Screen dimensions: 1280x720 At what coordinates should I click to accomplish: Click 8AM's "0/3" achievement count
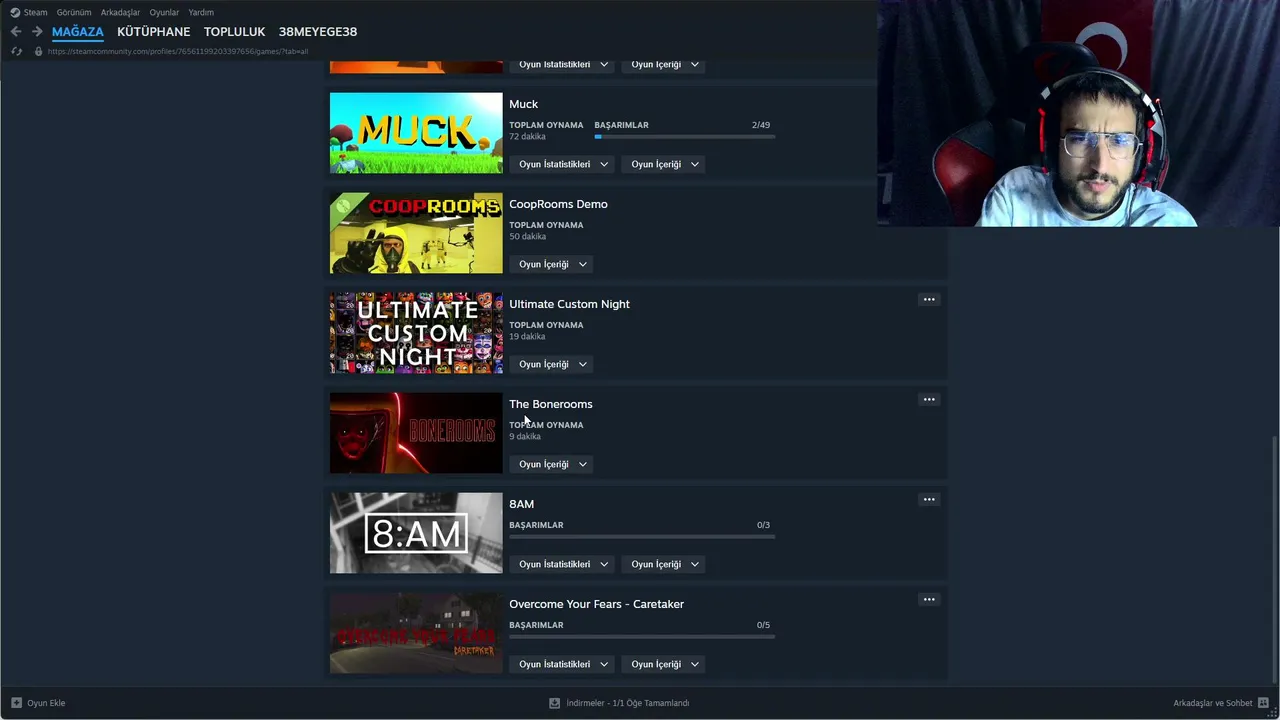pyautogui.click(x=763, y=525)
